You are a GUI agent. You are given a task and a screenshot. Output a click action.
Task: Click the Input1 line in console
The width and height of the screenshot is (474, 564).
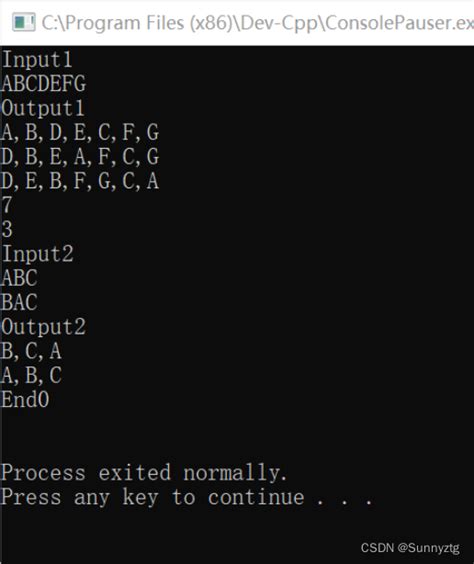[x=37, y=59]
